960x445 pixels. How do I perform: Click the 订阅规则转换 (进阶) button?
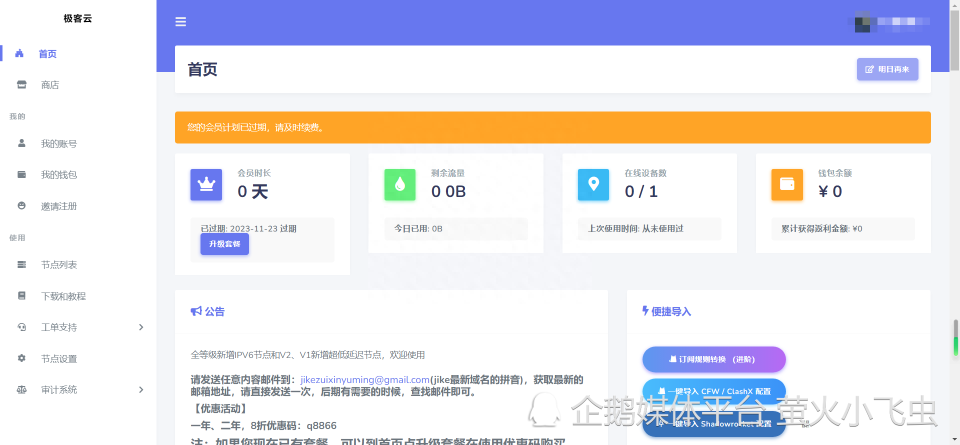coord(714,359)
